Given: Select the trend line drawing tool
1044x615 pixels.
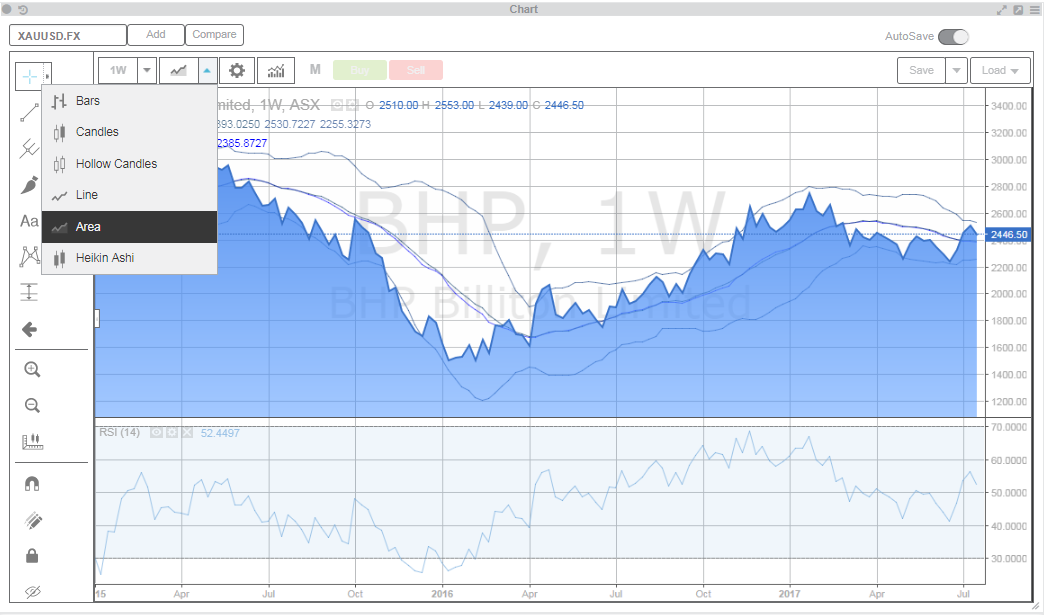Looking at the screenshot, I should click(x=29, y=113).
